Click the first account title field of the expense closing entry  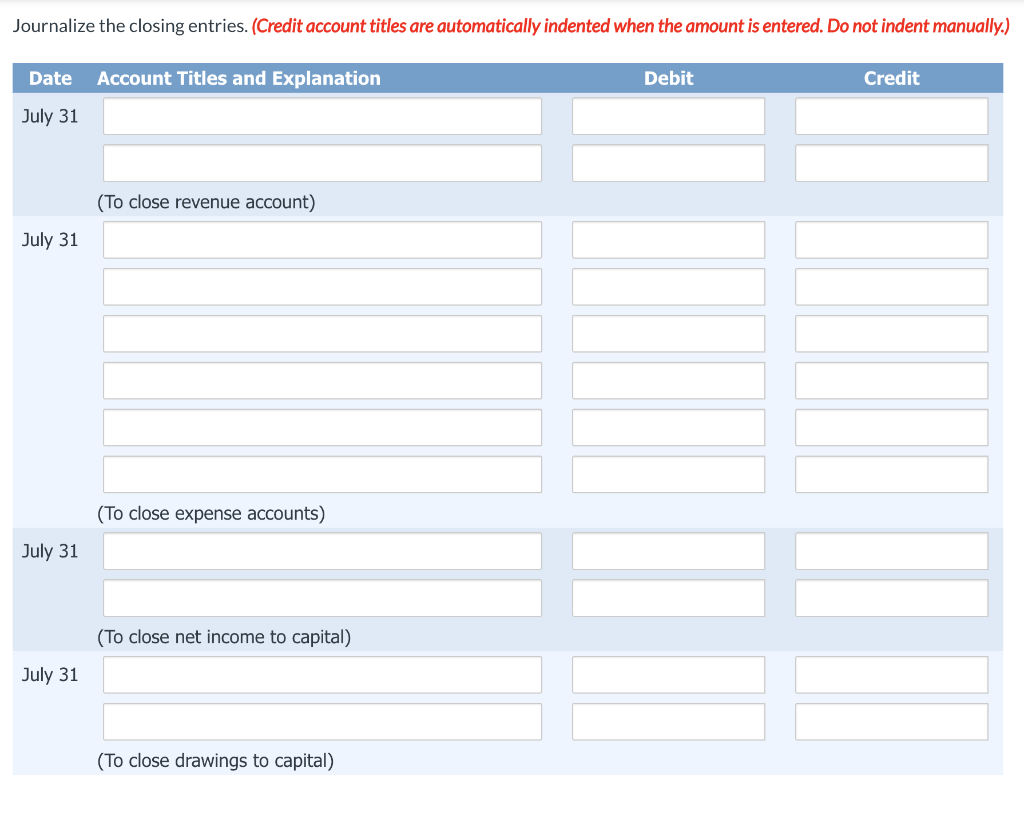coord(322,240)
